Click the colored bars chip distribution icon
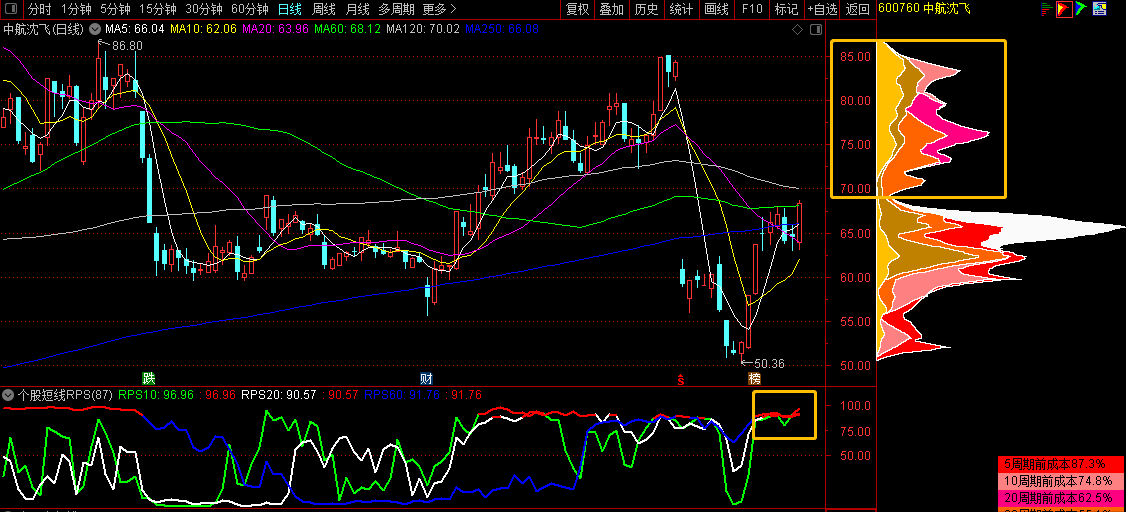 pos(1044,9)
